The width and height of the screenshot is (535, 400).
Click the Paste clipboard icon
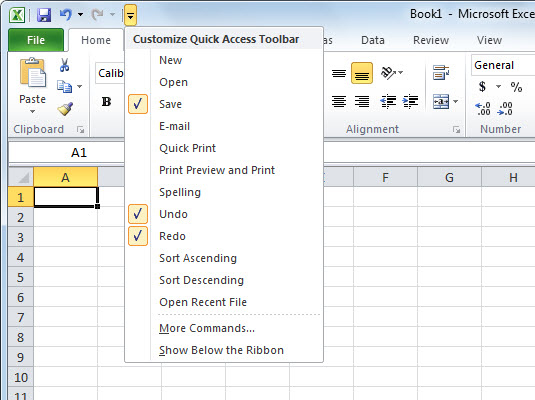pyautogui.click(x=32, y=73)
